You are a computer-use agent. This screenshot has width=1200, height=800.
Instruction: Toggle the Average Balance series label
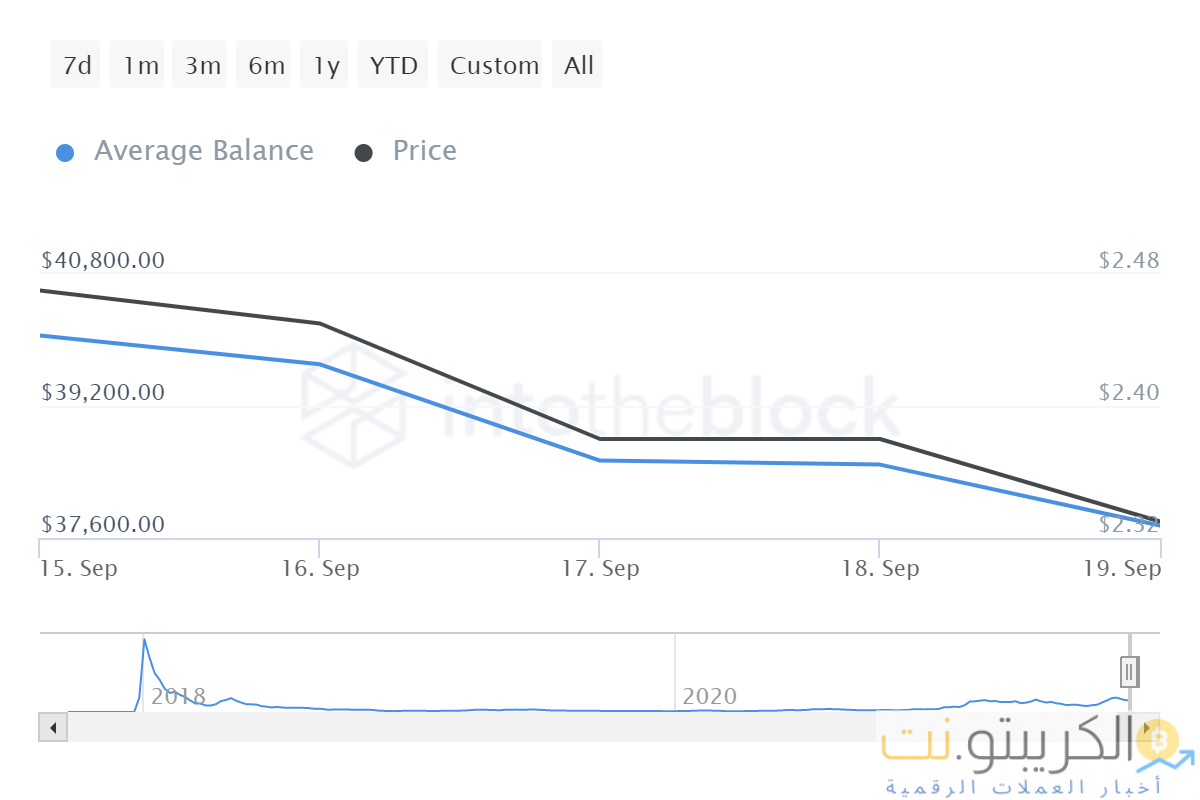coord(203,151)
